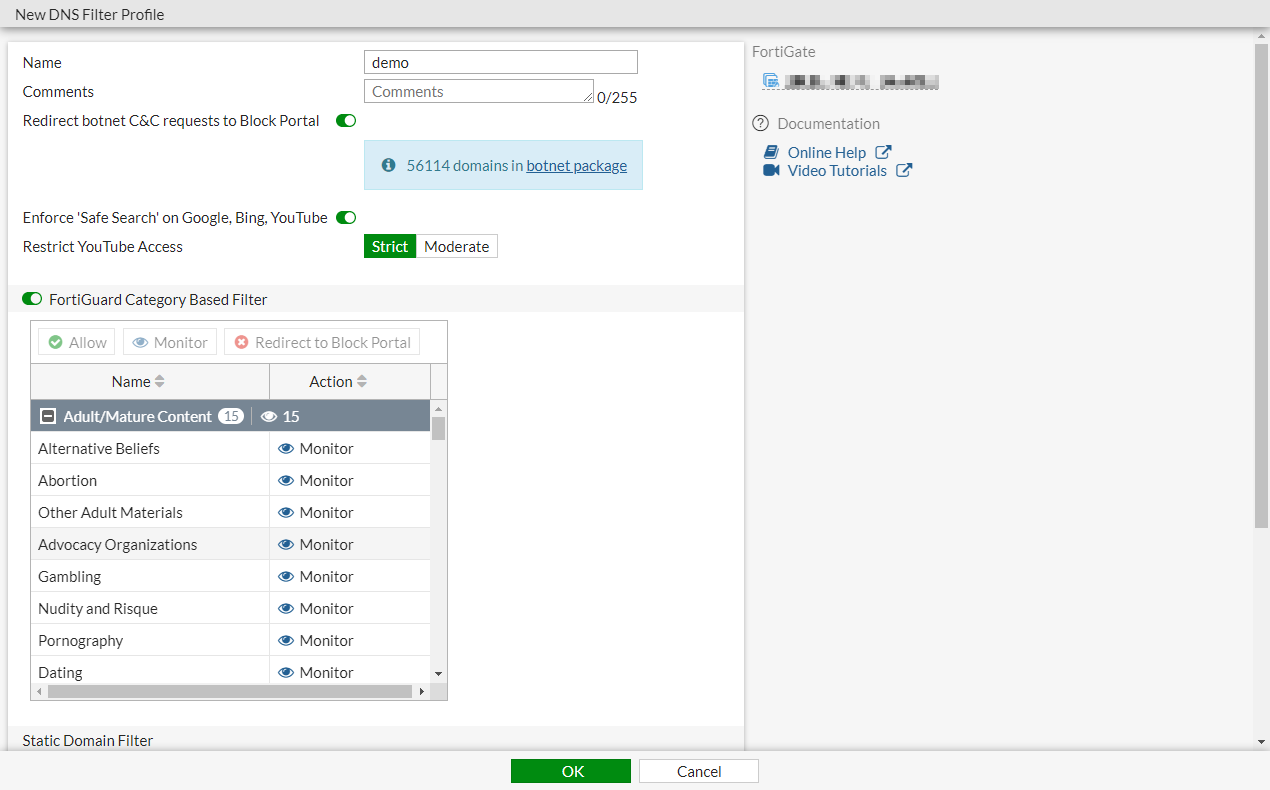Click the Monitor eye icon for Pornography

pos(286,641)
